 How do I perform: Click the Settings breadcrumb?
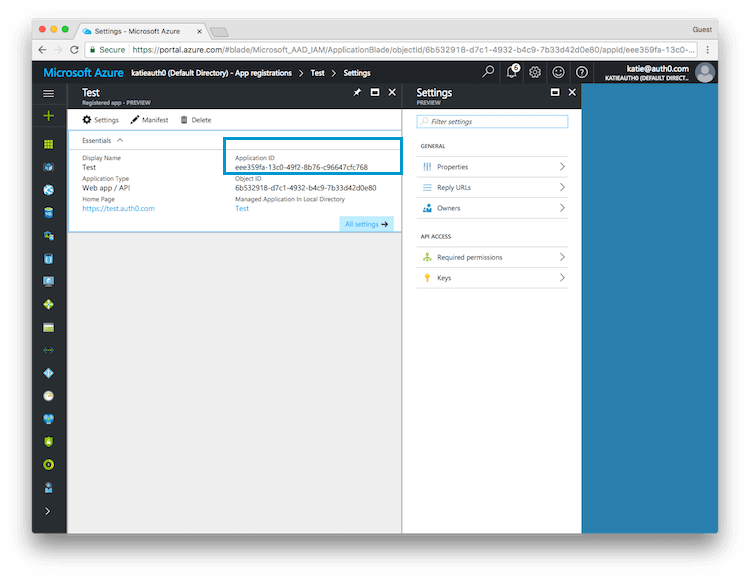[x=357, y=73]
